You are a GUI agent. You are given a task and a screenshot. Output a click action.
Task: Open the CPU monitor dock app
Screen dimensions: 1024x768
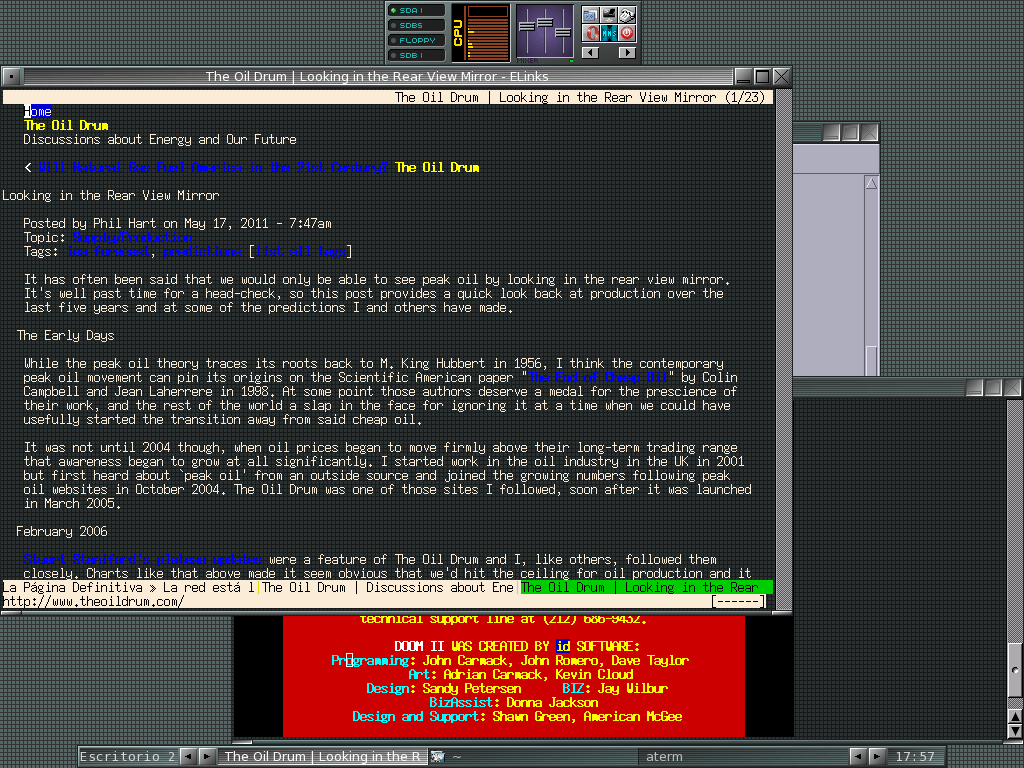pyautogui.click(x=480, y=33)
